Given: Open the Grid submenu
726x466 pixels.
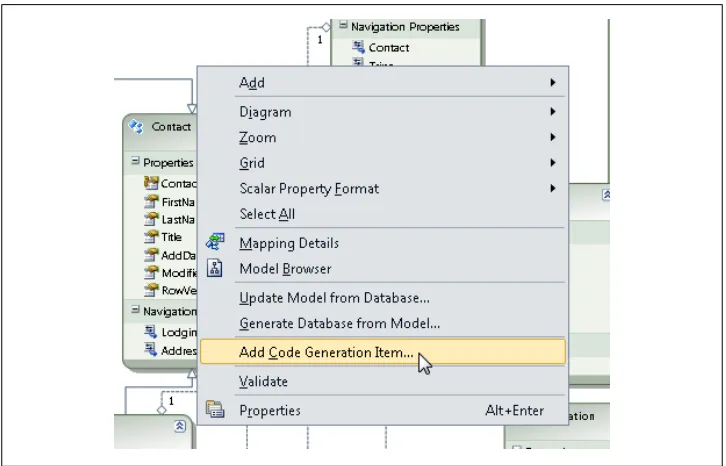Looking at the screenshot, I should point(383,163).
